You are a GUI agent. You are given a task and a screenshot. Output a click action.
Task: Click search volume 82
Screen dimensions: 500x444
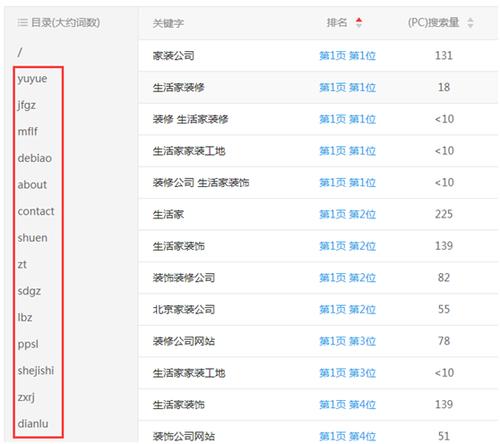pos(444,277)
